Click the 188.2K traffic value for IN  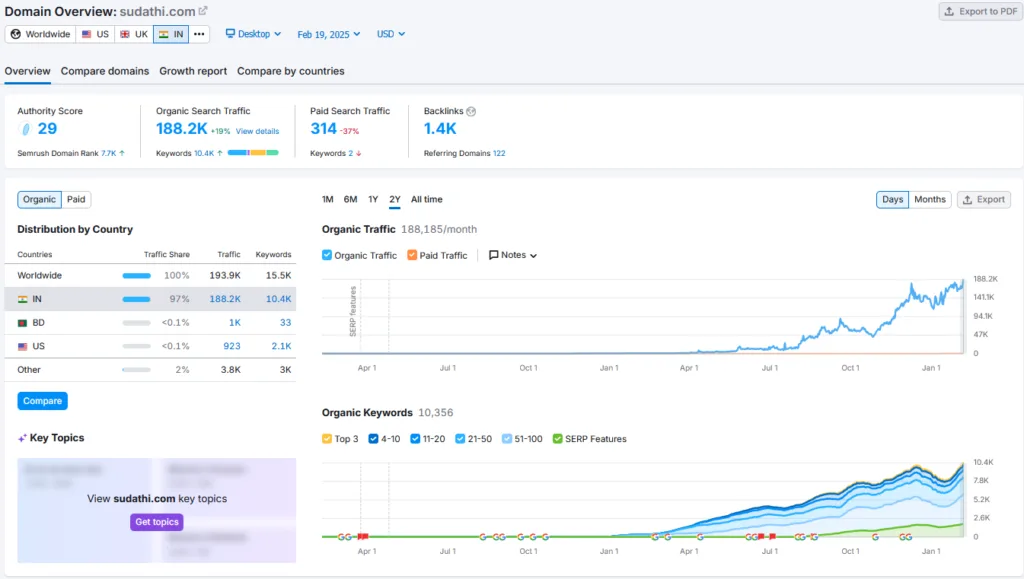coord(225,299)
